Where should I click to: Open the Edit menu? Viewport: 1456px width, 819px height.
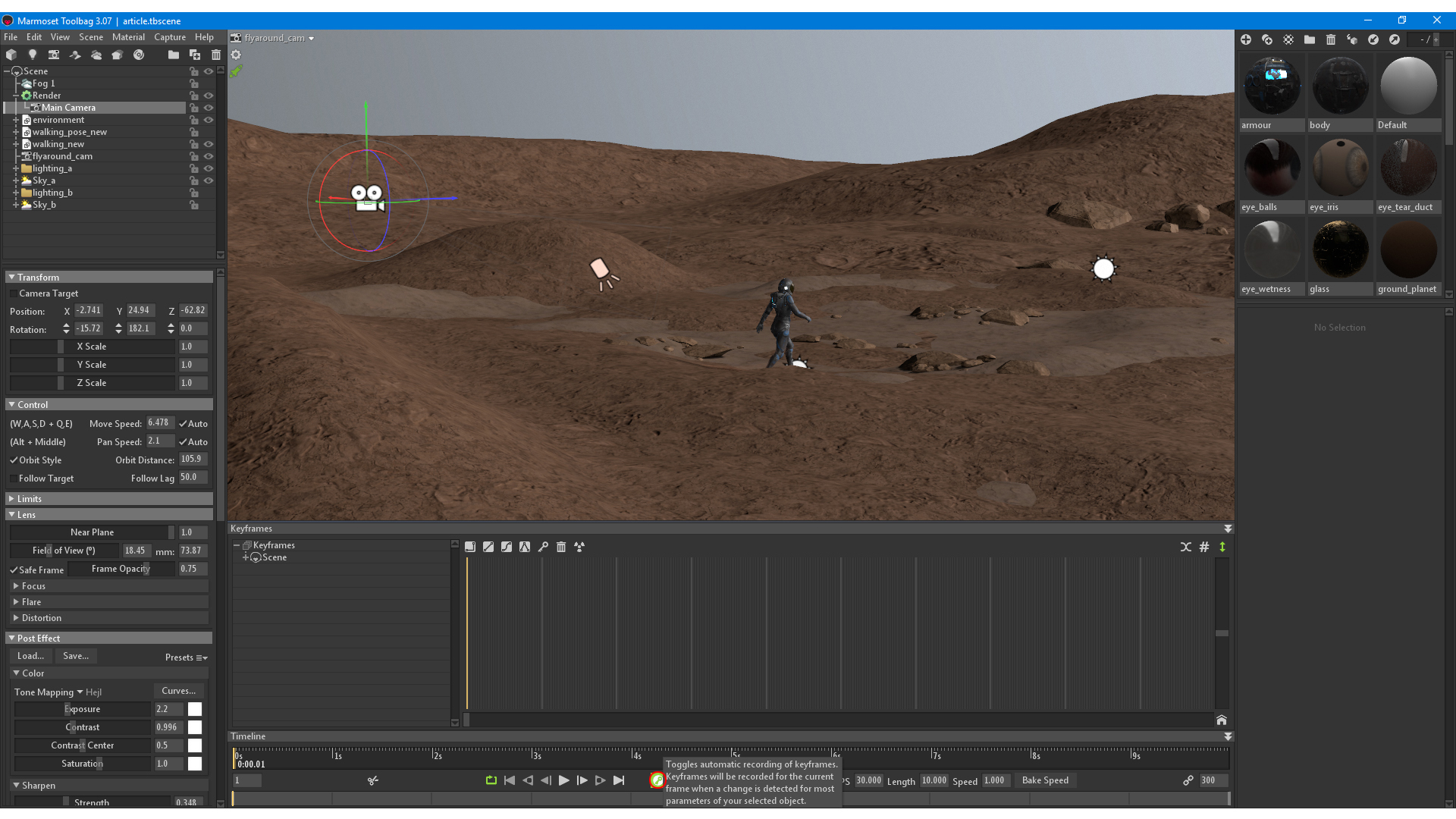(34, 37)
